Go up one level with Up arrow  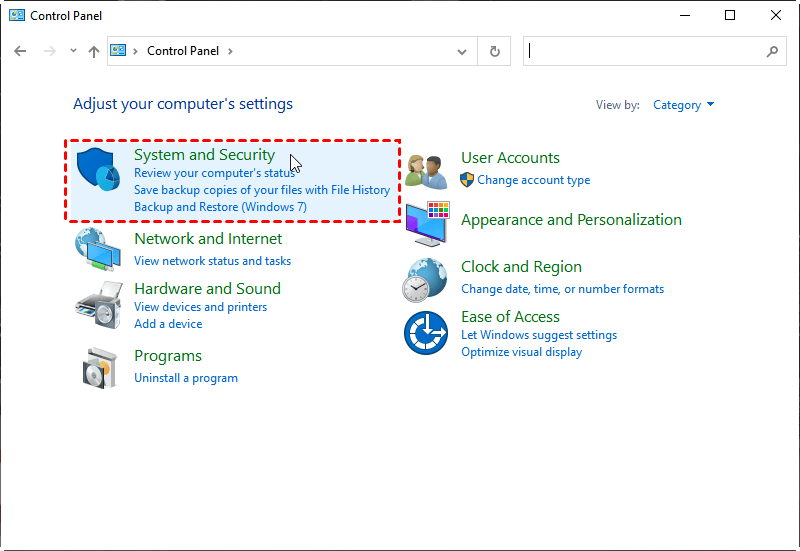click(94, 51)
